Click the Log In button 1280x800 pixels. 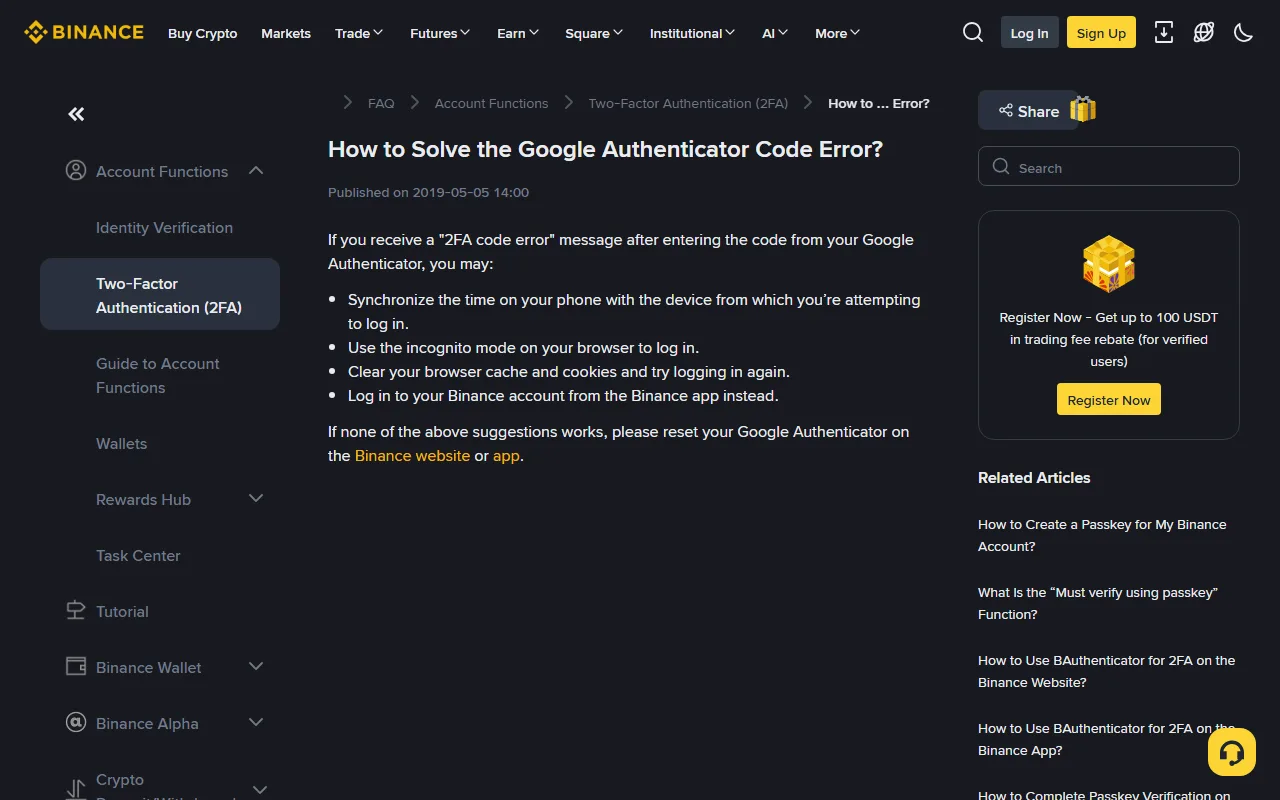(x=1029, y=33)
